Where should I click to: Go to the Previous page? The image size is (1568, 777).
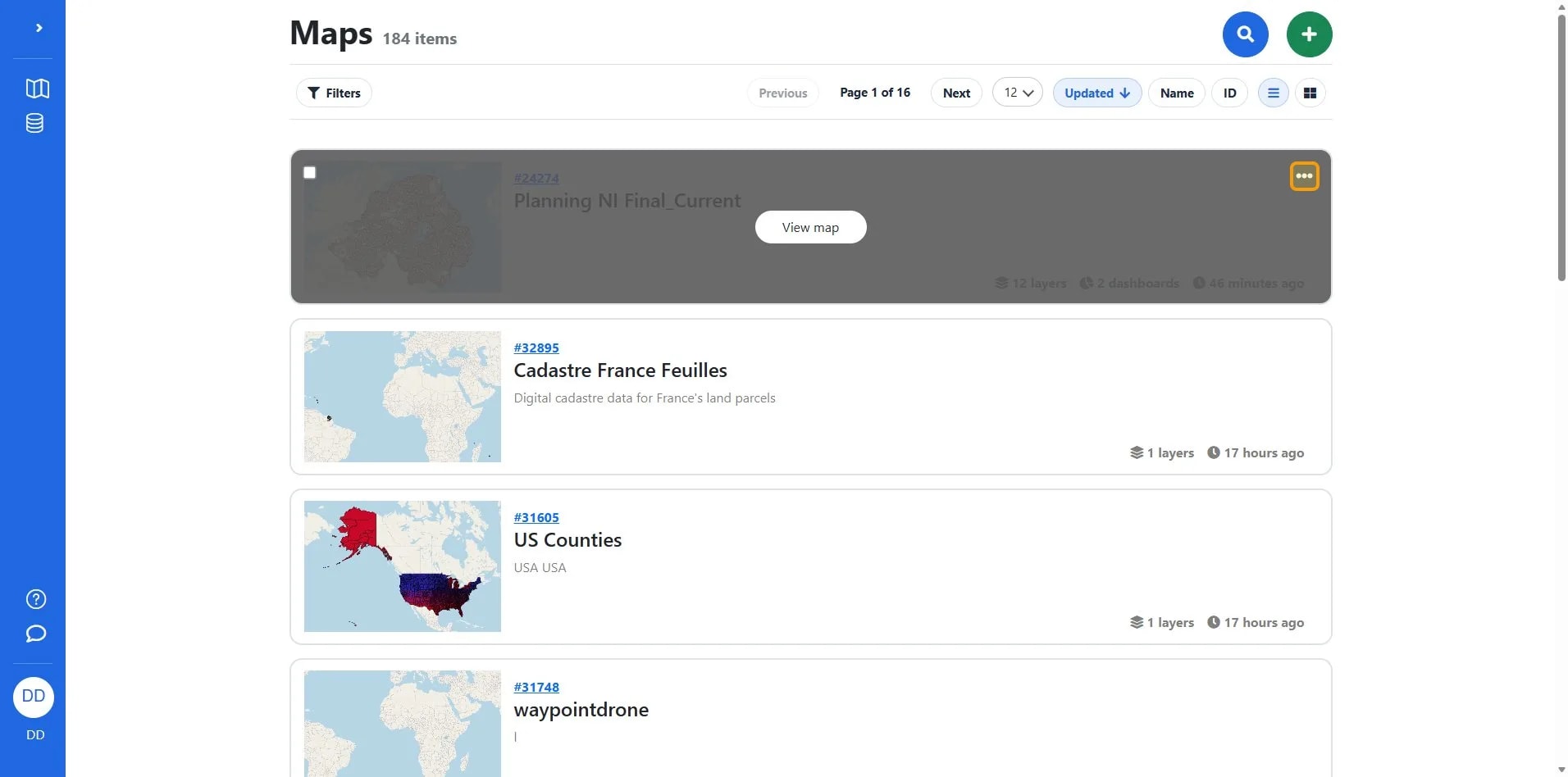(x=782, y=93)
